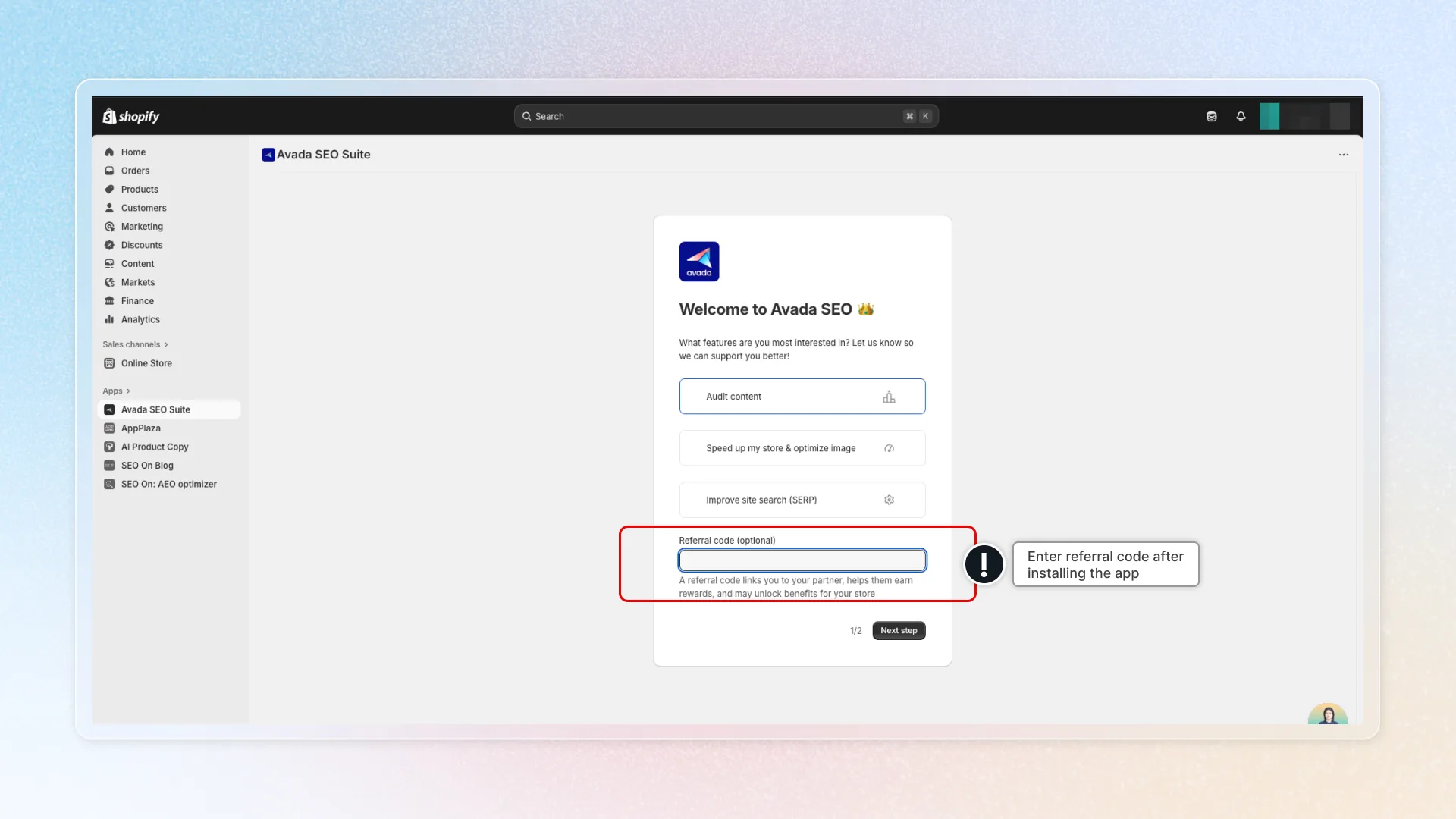Click the SEO On: AEO optimizer icon
This screenshot has width=1456, height=819.
point(109,484)
